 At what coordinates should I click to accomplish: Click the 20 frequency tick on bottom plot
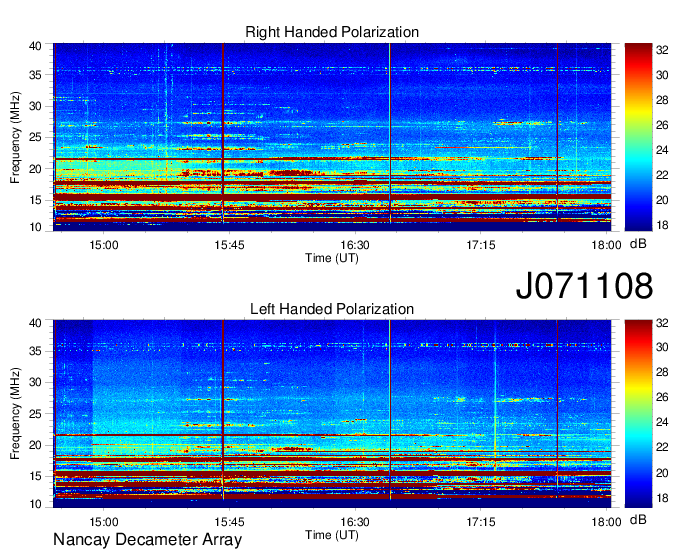click(x=35, y=445)
